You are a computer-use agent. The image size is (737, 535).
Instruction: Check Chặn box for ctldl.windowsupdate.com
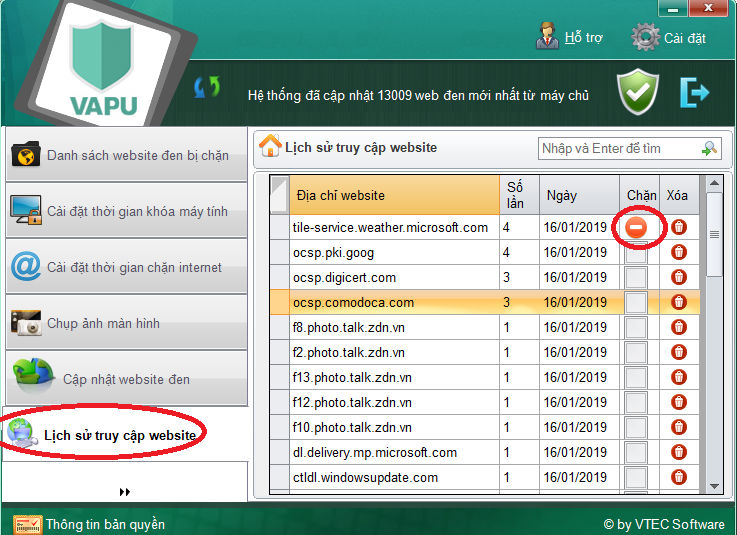tap(636, 477)
